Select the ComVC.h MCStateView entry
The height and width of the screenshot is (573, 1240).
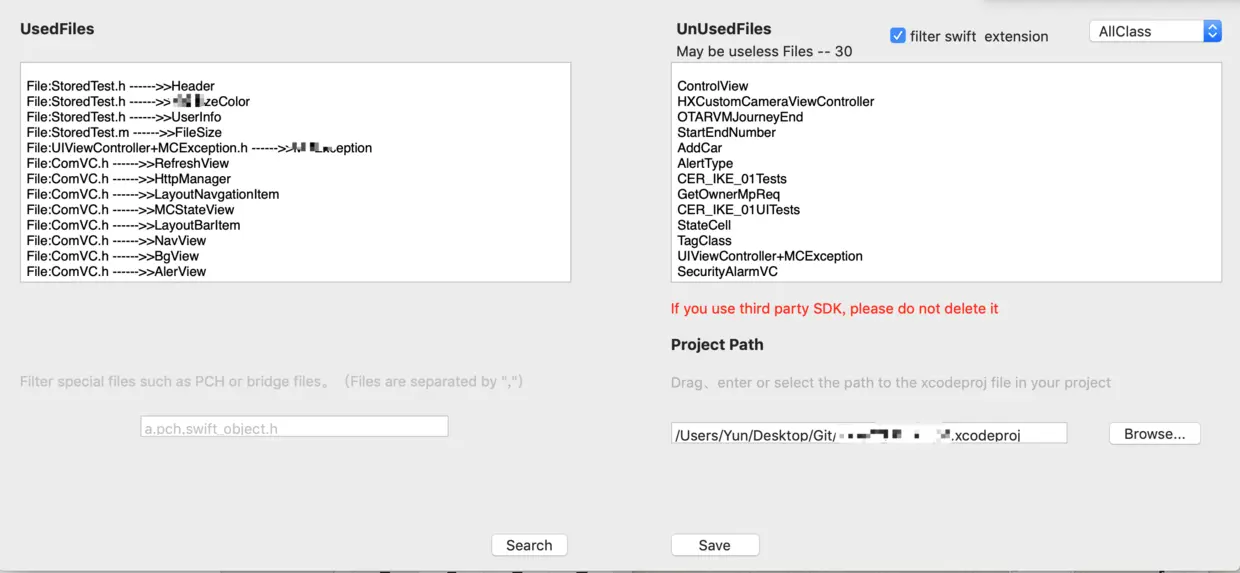tap(131, 210)
